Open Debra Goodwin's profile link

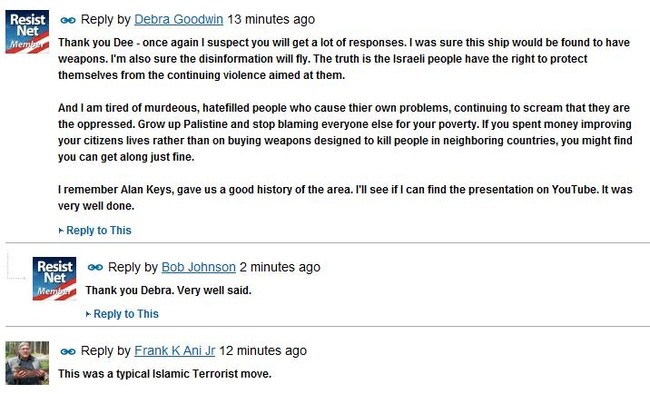coord(179,19)
